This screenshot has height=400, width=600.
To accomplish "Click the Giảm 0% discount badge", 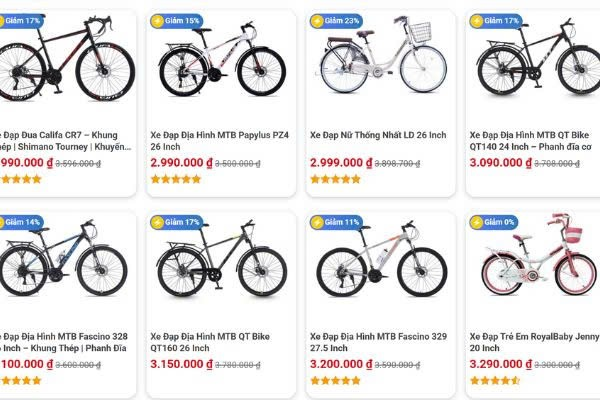I will click(x=493, y=222).
